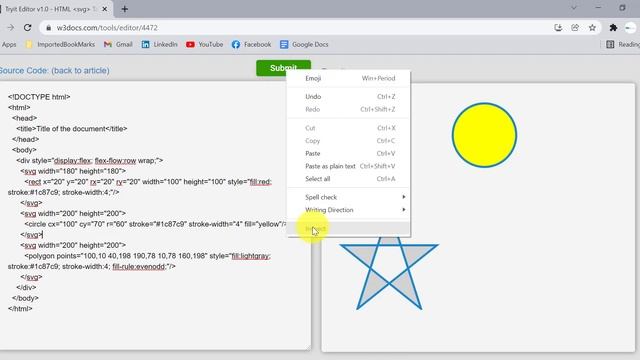Choose Emoji from the context menu
This screenshot has height=360, width=640.
(x=349, y=78)
